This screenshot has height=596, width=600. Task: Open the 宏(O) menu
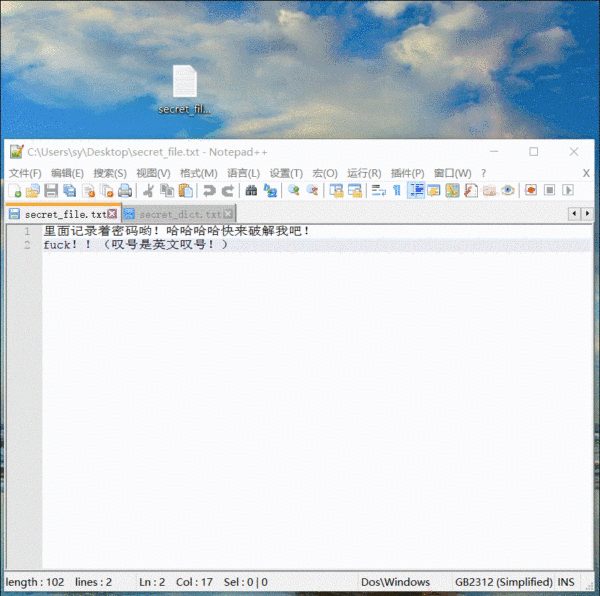(x=325, y=173)
